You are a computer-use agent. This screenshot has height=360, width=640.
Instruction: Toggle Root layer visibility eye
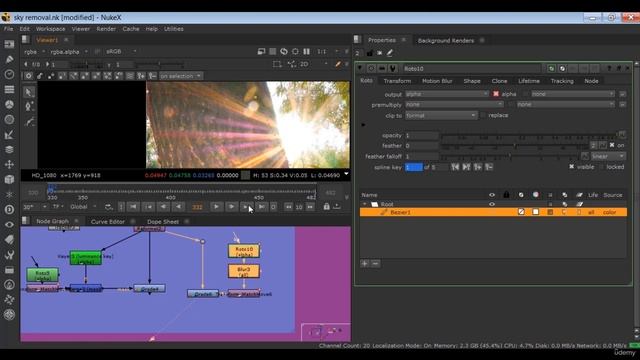[x=492, y=204]
